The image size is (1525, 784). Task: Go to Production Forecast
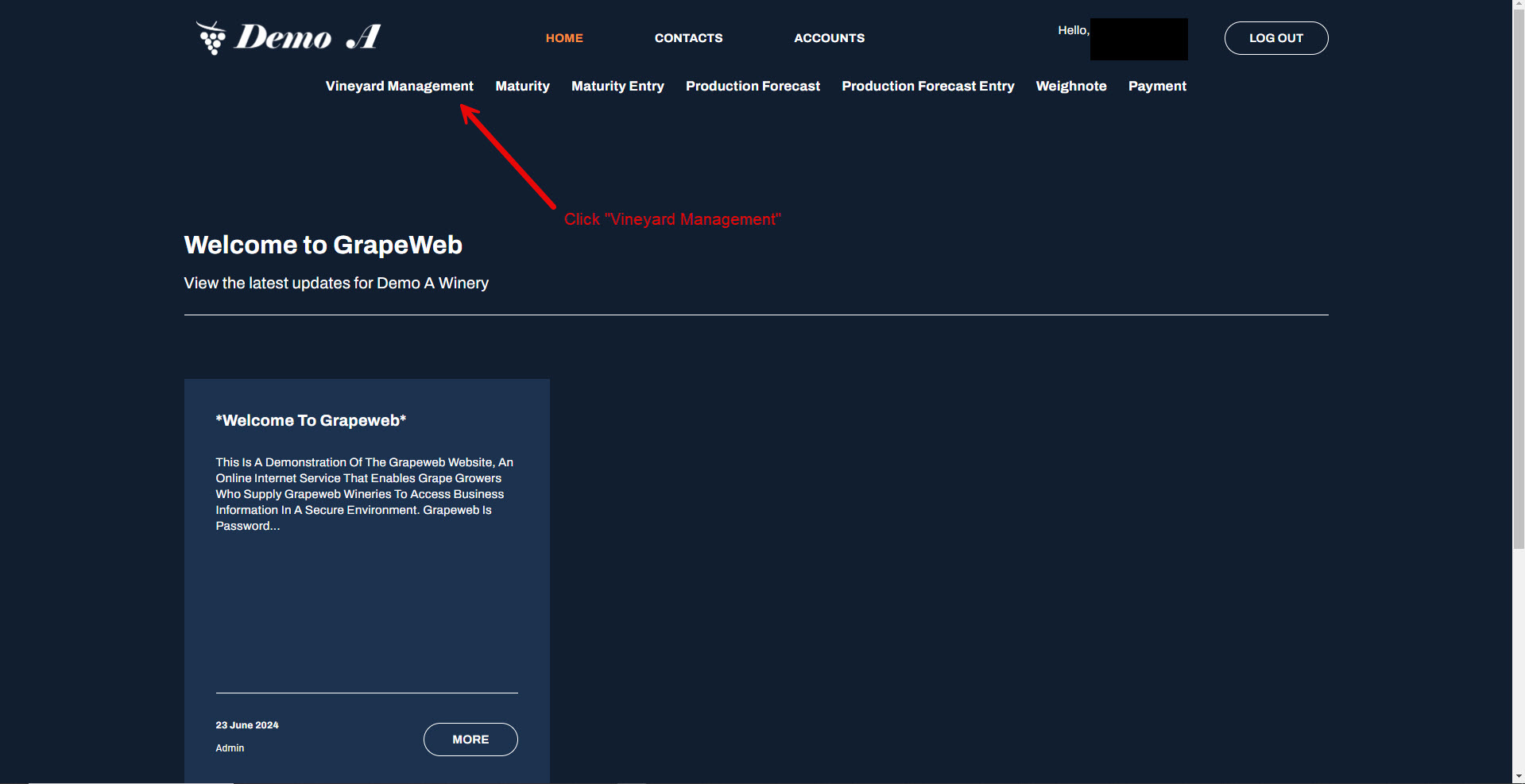[753, 86]
